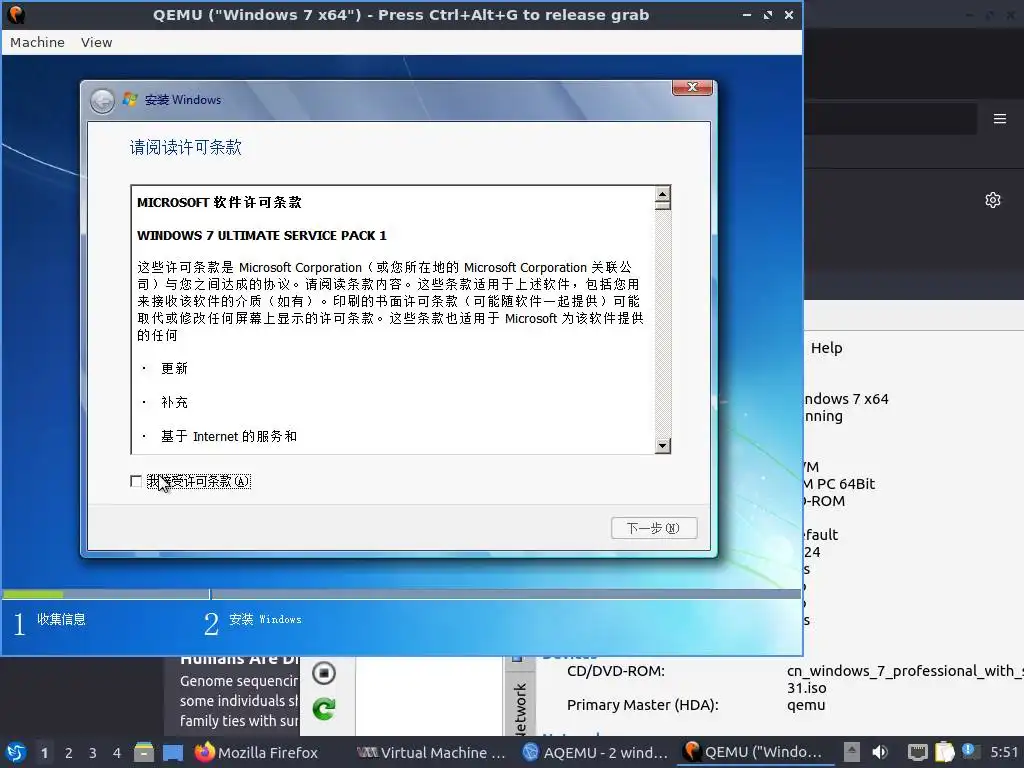Click the MICROSOFT 软件许可条款 title text
1024x768 pixels.
tap(219, 202)
